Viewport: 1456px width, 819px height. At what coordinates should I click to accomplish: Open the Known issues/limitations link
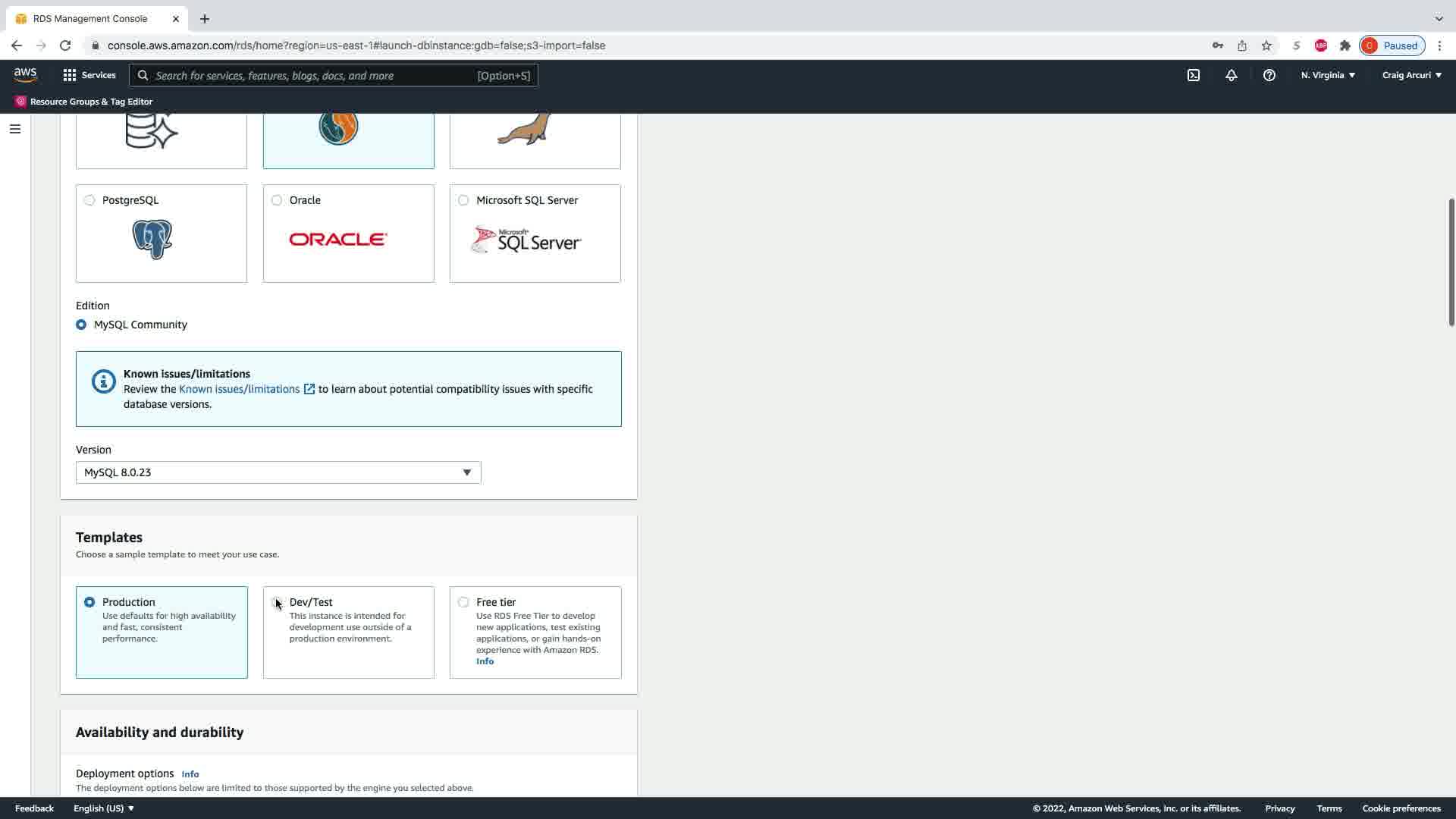pos(240,389)
